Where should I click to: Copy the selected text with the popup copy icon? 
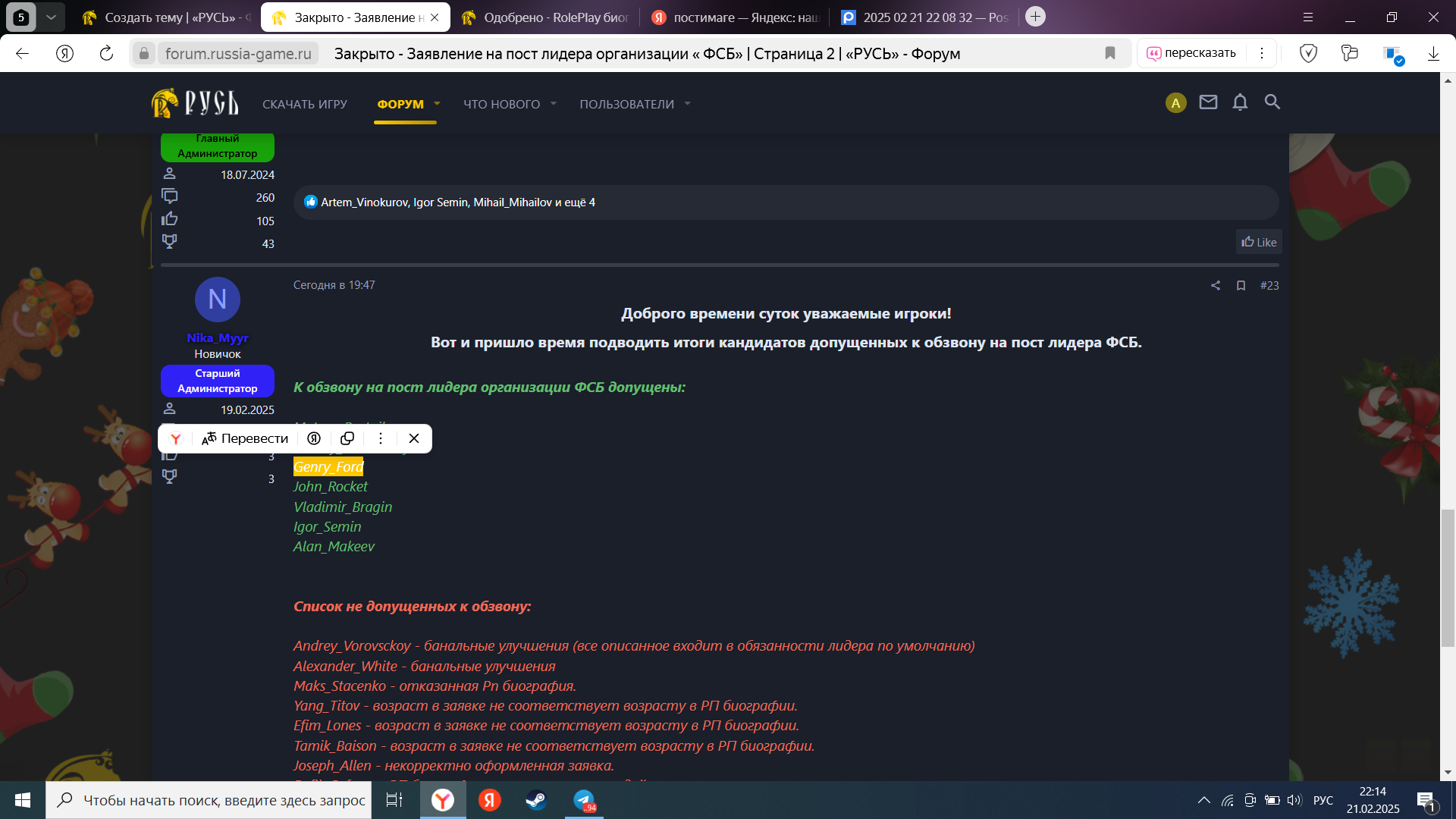[347, 438]
